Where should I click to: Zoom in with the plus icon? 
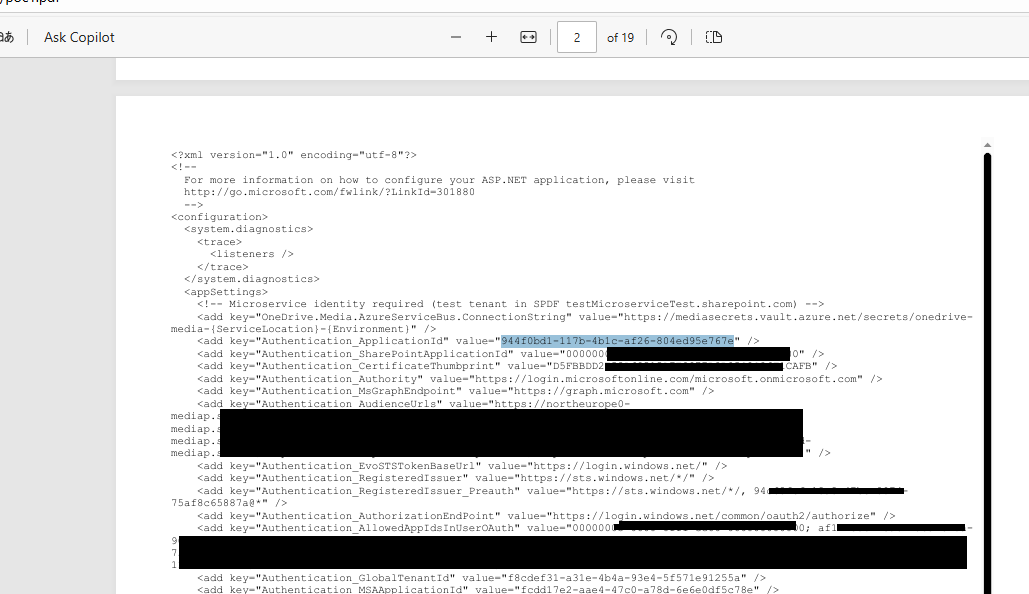click(491, 37)
